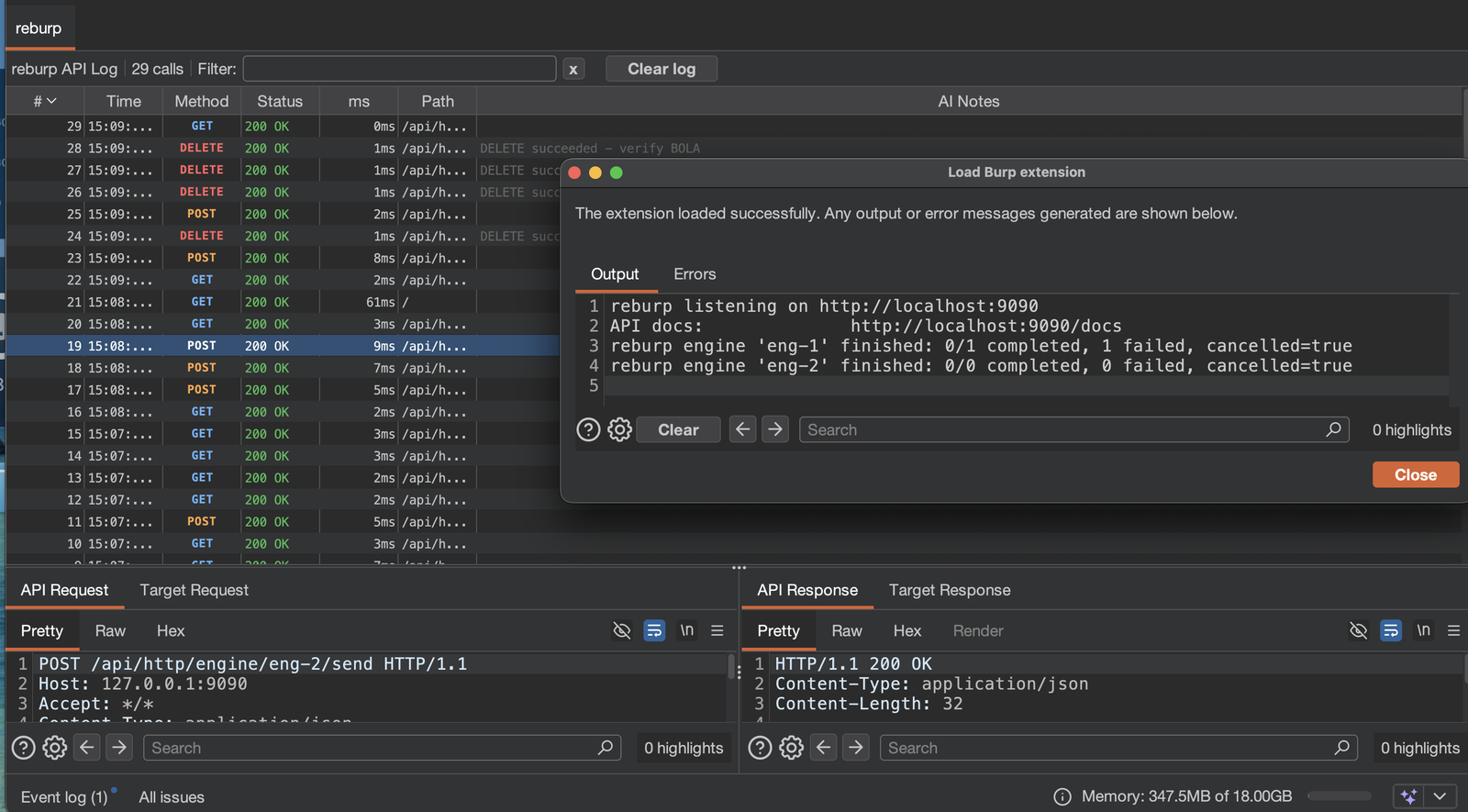
Task: Sort log by the Time column header
Action: tap(124, 101)
